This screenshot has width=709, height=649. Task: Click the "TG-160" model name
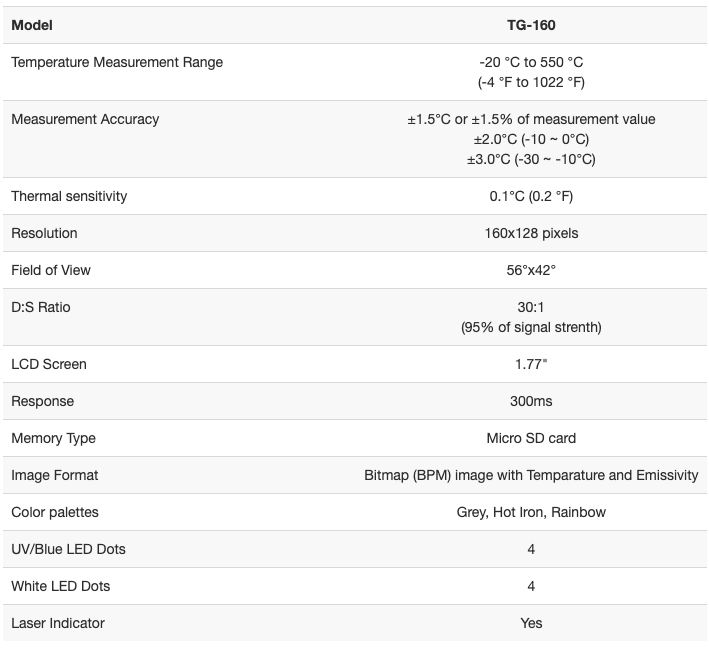pyautogui.click(x=531, y=25)
